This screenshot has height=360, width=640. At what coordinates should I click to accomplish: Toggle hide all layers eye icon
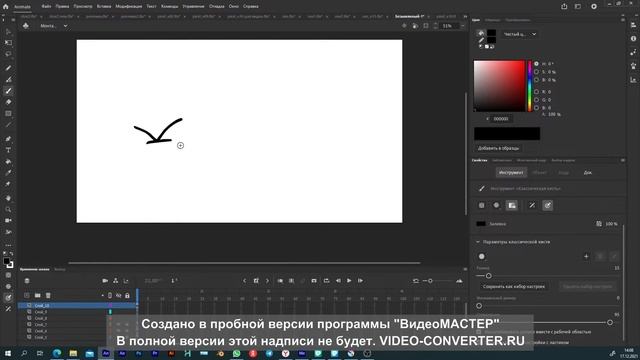click(118, 295)
